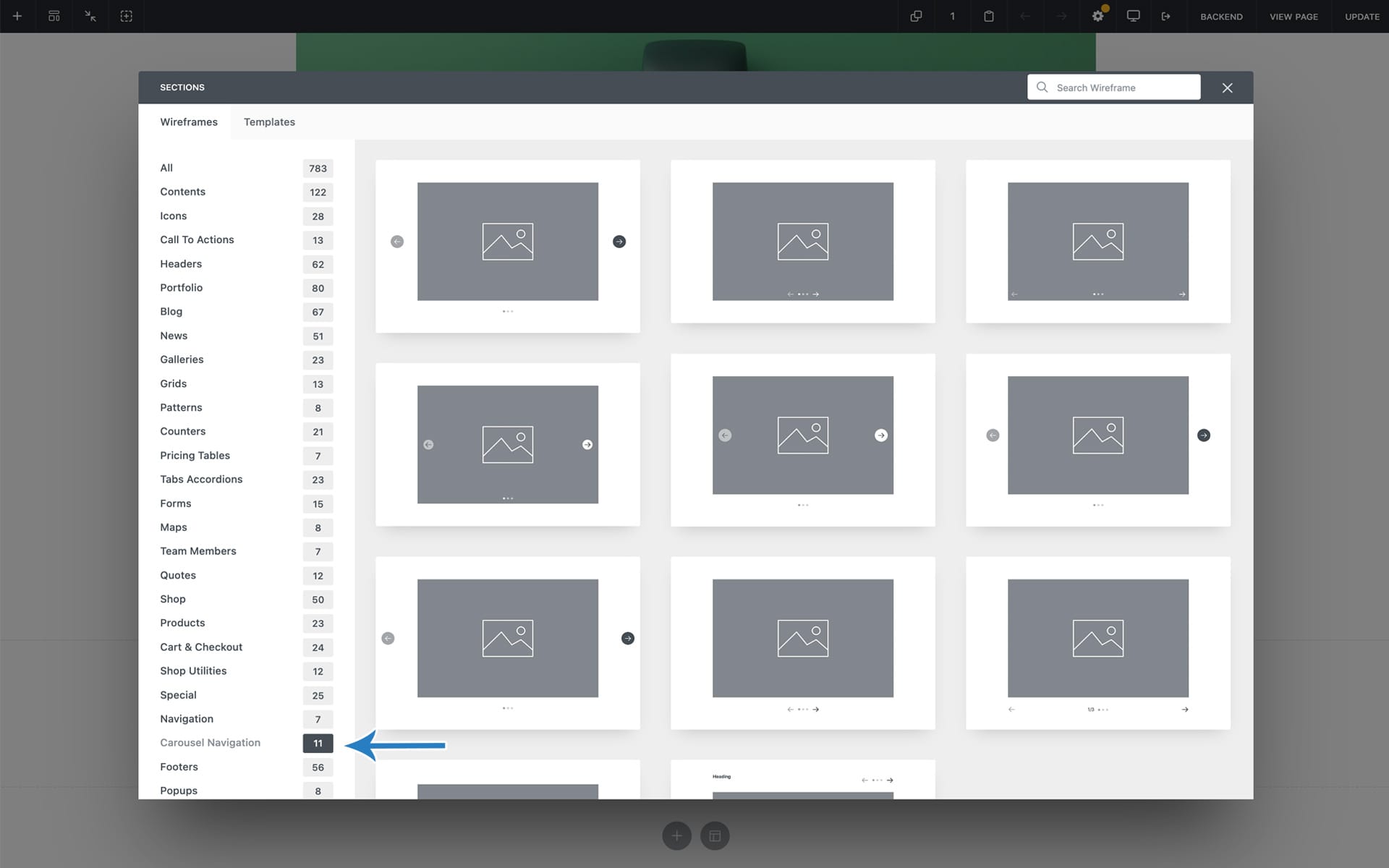The image size is (1389, 868).
Task: Click the VIEW PAGE link
Action: [x=1294, y=17]
